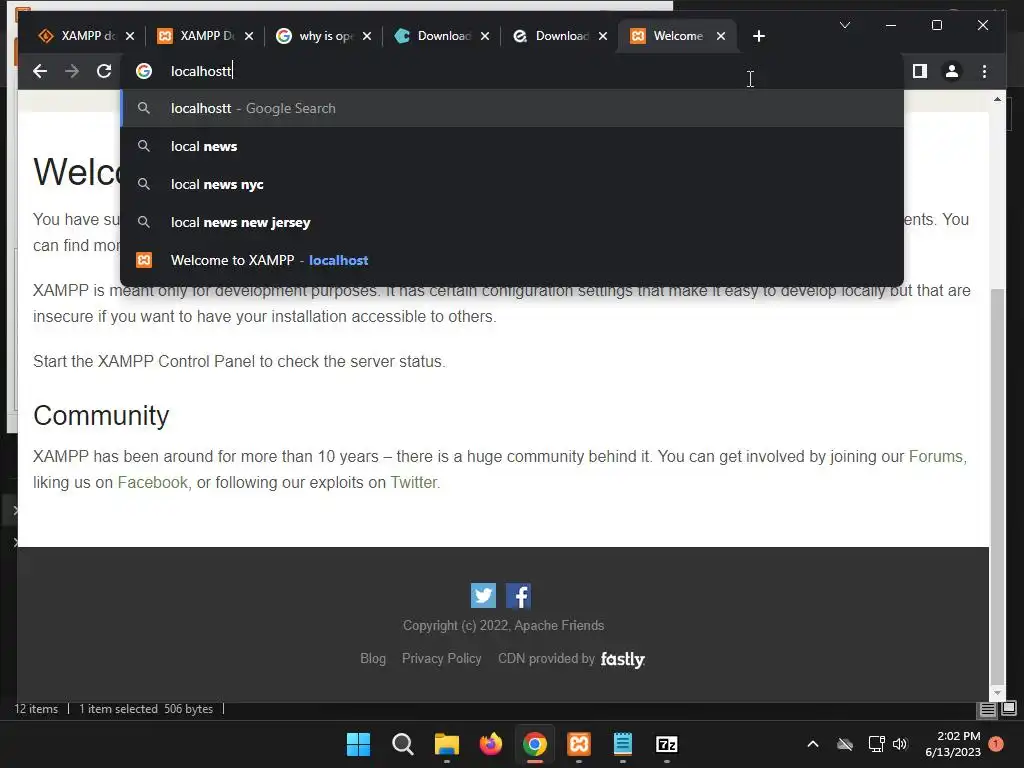Open a new tab
This screenshot has width=1024, height=768.
click(x=758, y=36)
